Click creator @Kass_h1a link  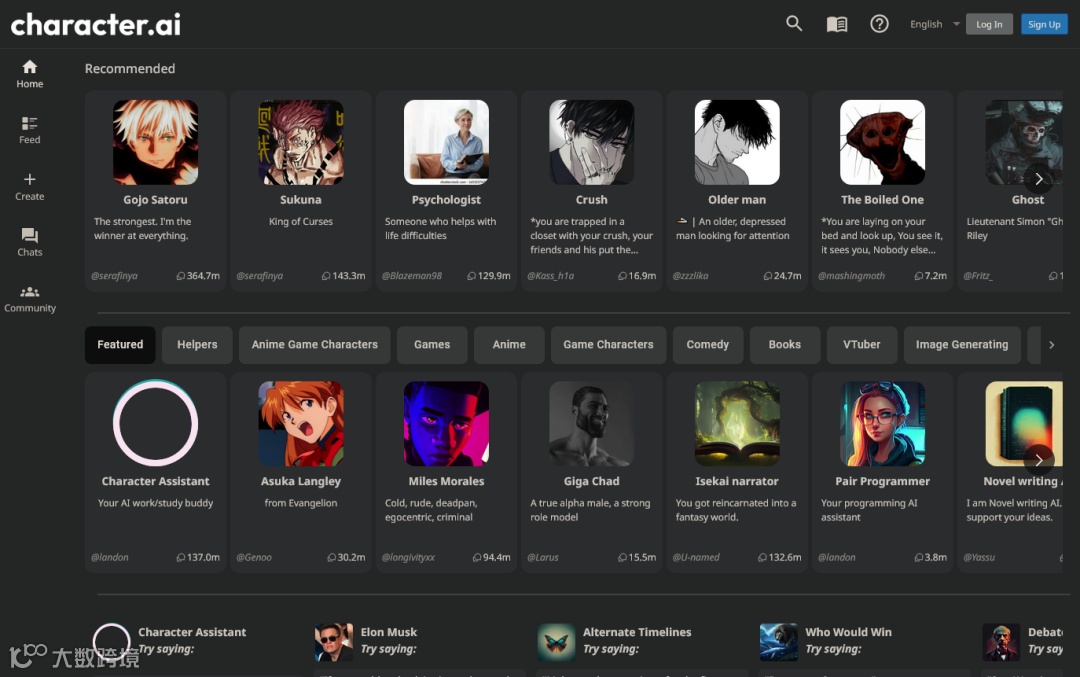(x=550, y=275)
